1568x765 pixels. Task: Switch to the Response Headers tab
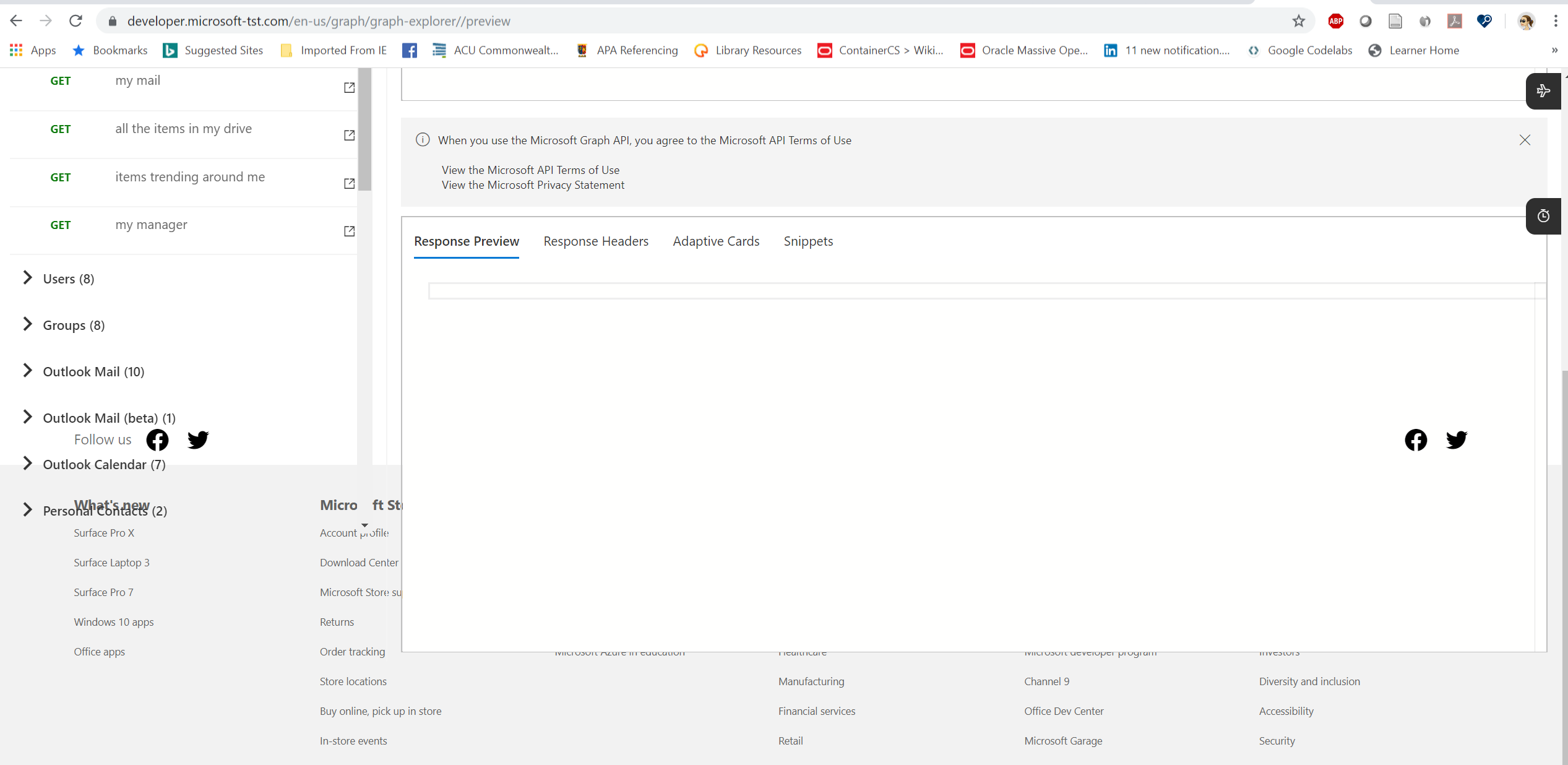[596, 241]
